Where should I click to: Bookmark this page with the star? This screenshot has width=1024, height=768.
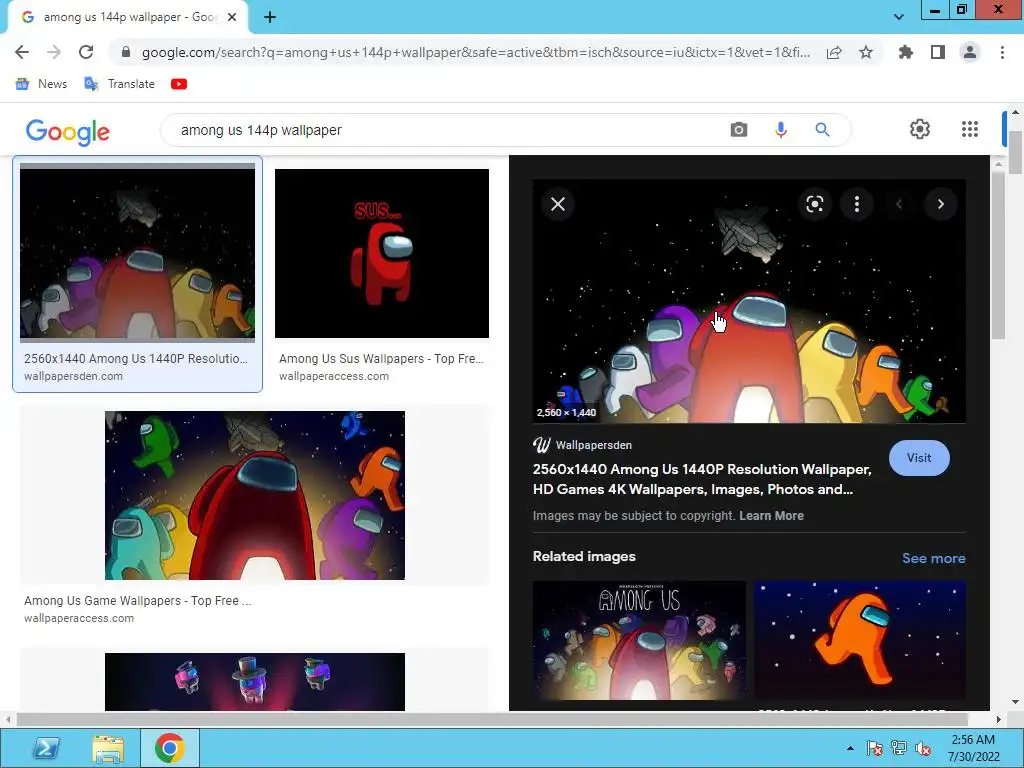point(866,52)
